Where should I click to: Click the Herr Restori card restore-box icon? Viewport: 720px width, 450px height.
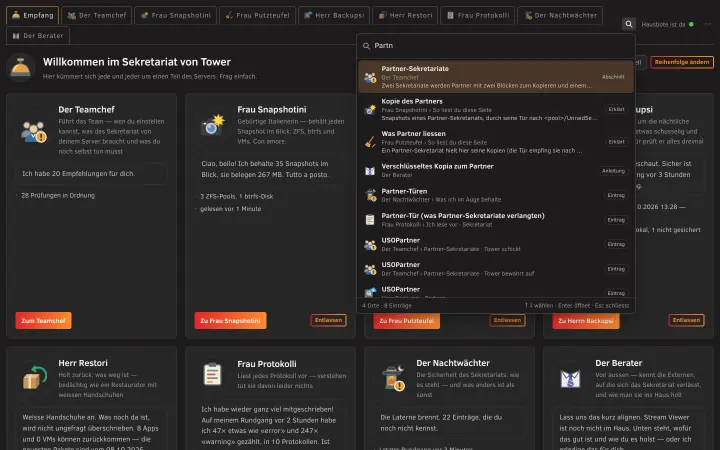click(35, 377)
